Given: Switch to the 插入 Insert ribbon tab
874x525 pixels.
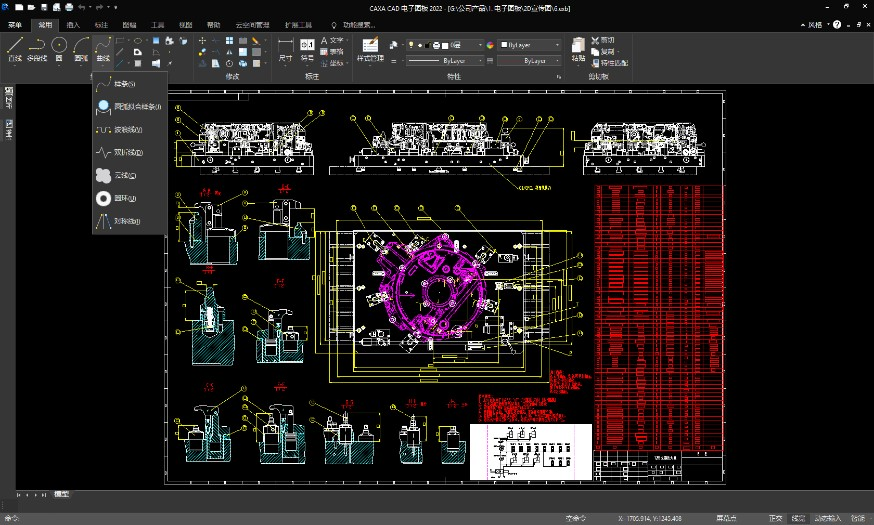Looking at the screenshot, I should pos(73,23).
